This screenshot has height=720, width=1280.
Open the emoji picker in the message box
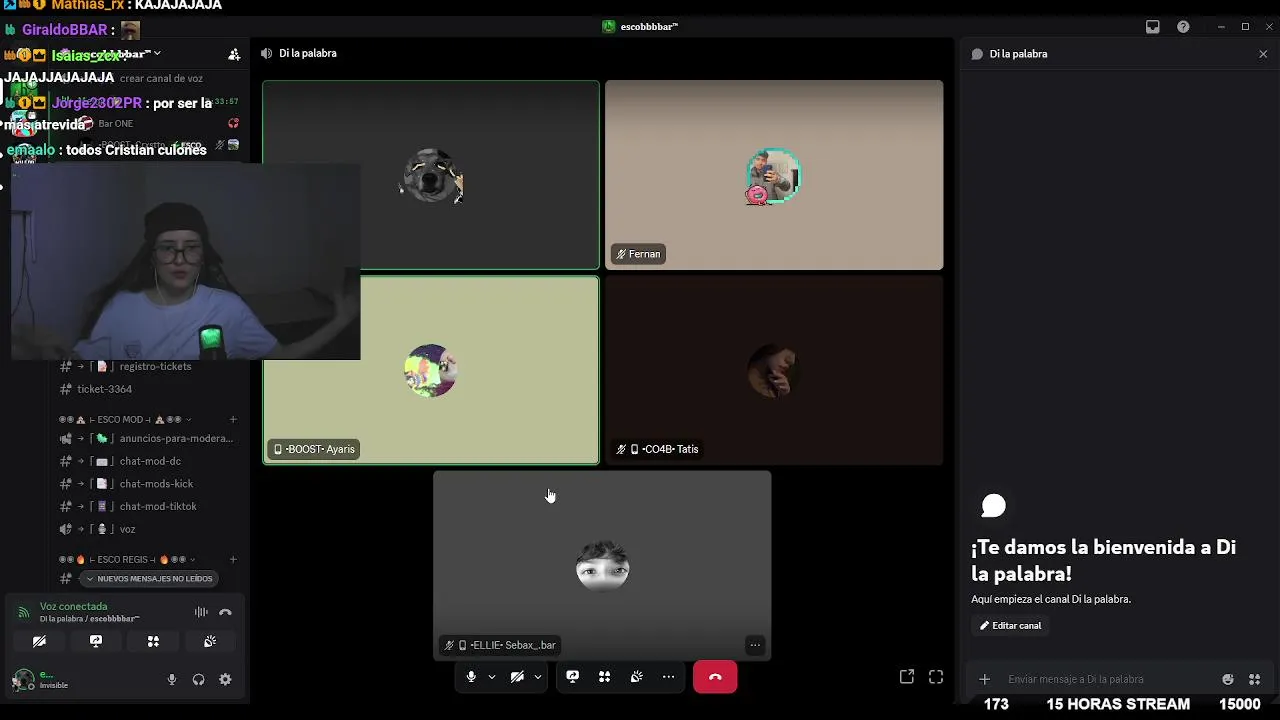1228,679
